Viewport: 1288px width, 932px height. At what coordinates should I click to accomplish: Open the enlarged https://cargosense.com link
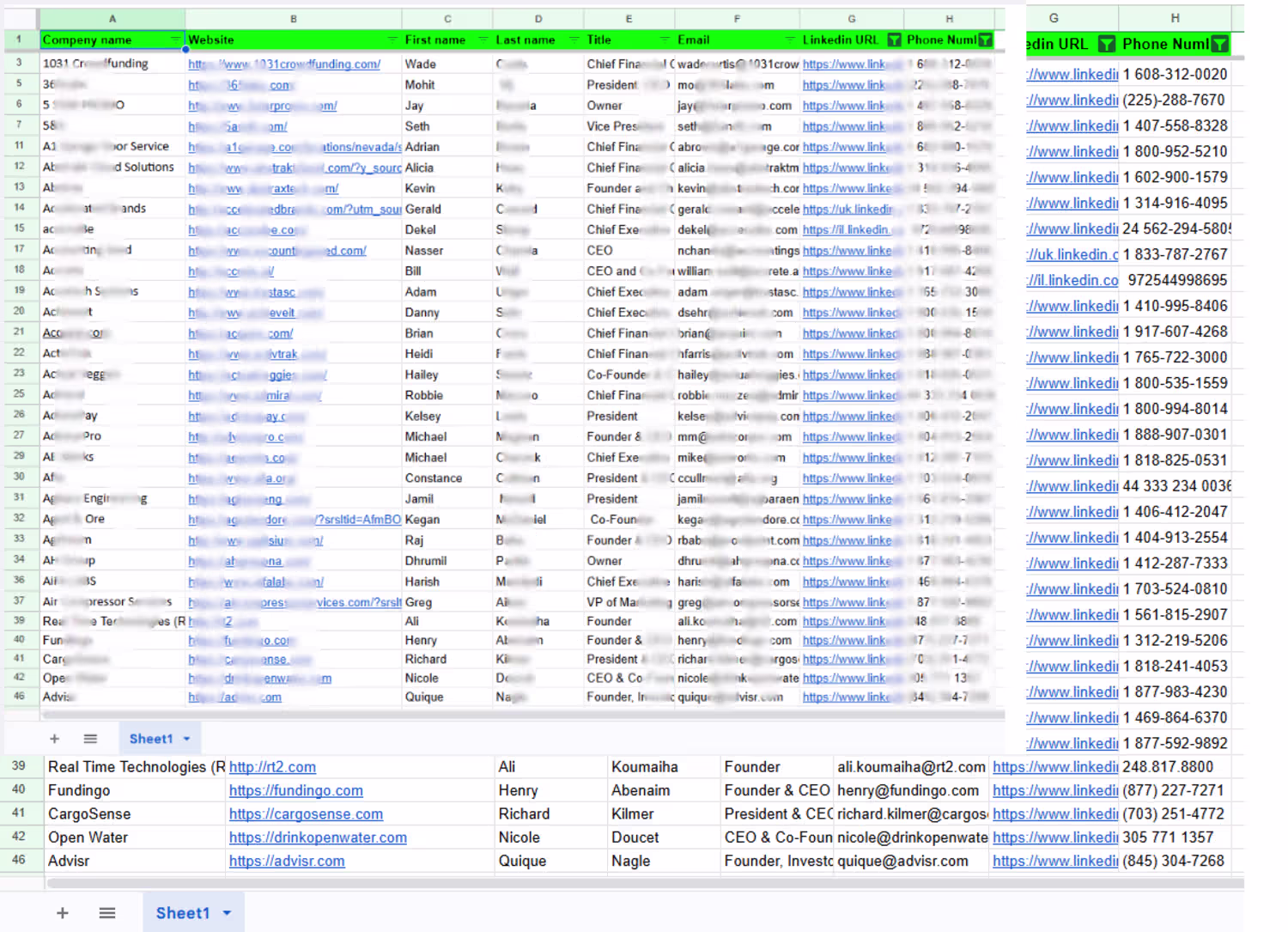tap(306, 813)
